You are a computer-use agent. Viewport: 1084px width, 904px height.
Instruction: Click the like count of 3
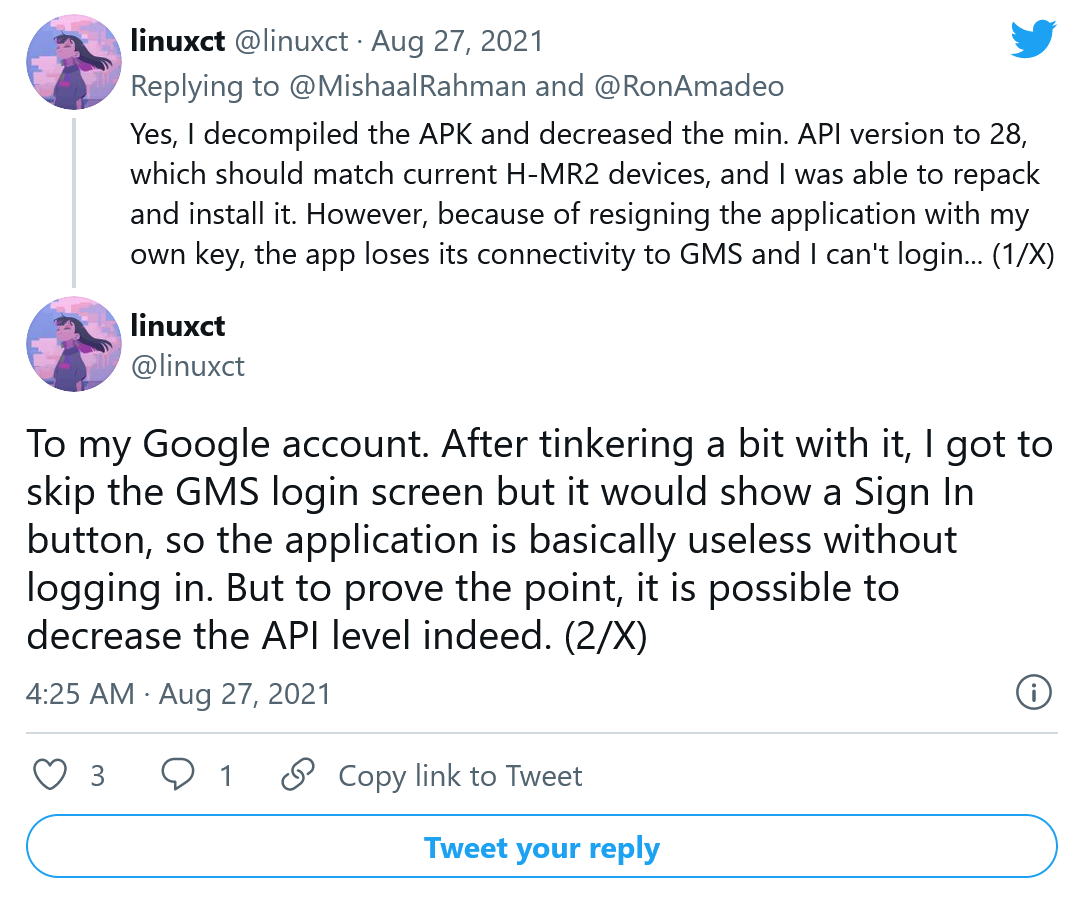[x=97, y=776]
